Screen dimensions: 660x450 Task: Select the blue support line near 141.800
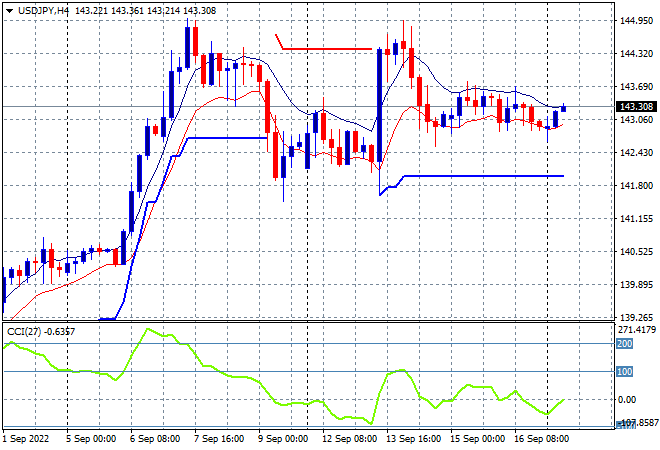483,176
